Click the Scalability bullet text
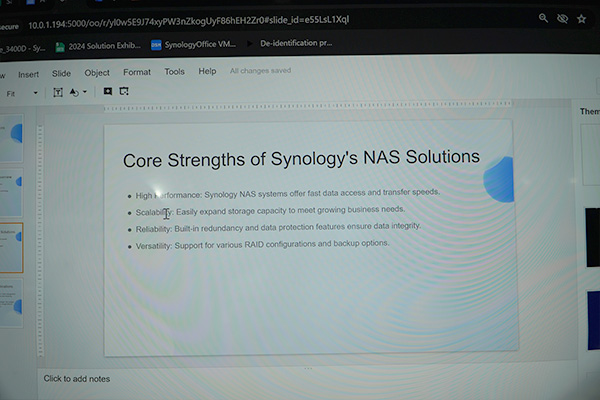Viewport: 600px width, 400px height. [x=270, y=211]
